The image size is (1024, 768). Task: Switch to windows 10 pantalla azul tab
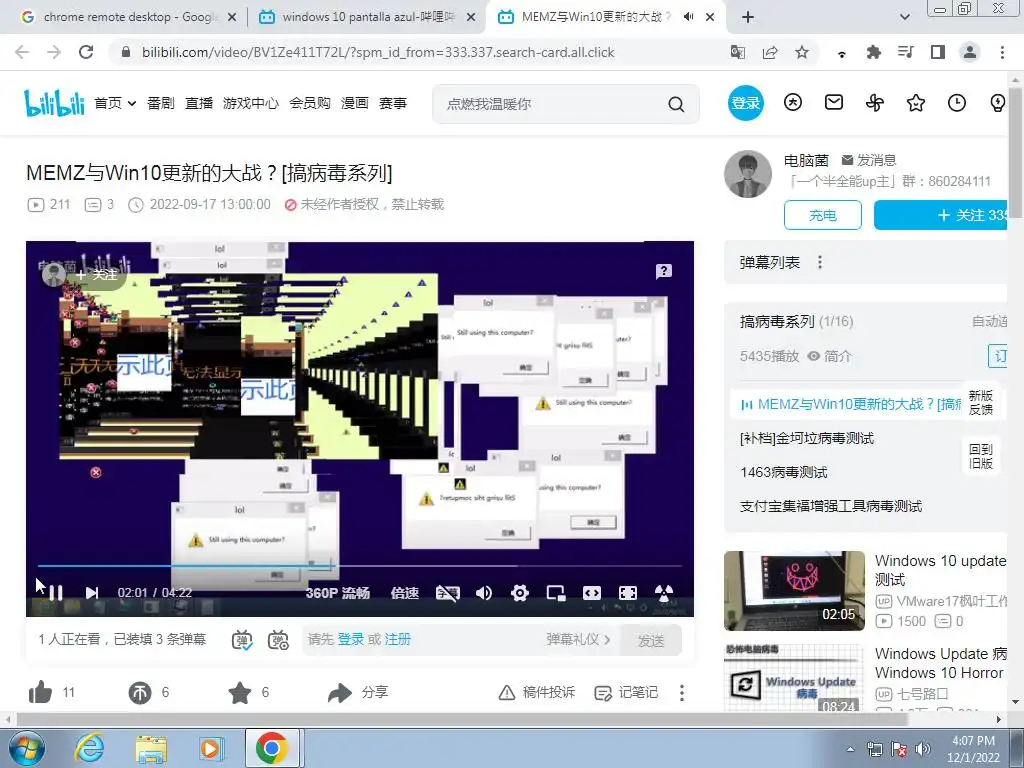pyautogui.click(x=367, y=17)
